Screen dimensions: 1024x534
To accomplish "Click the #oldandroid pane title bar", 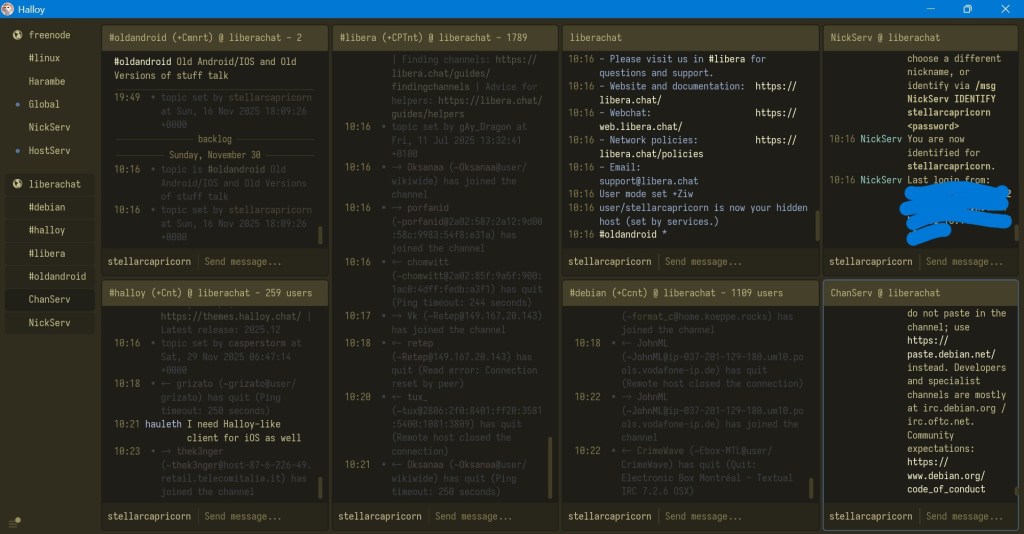I will (x=215, y=38).
